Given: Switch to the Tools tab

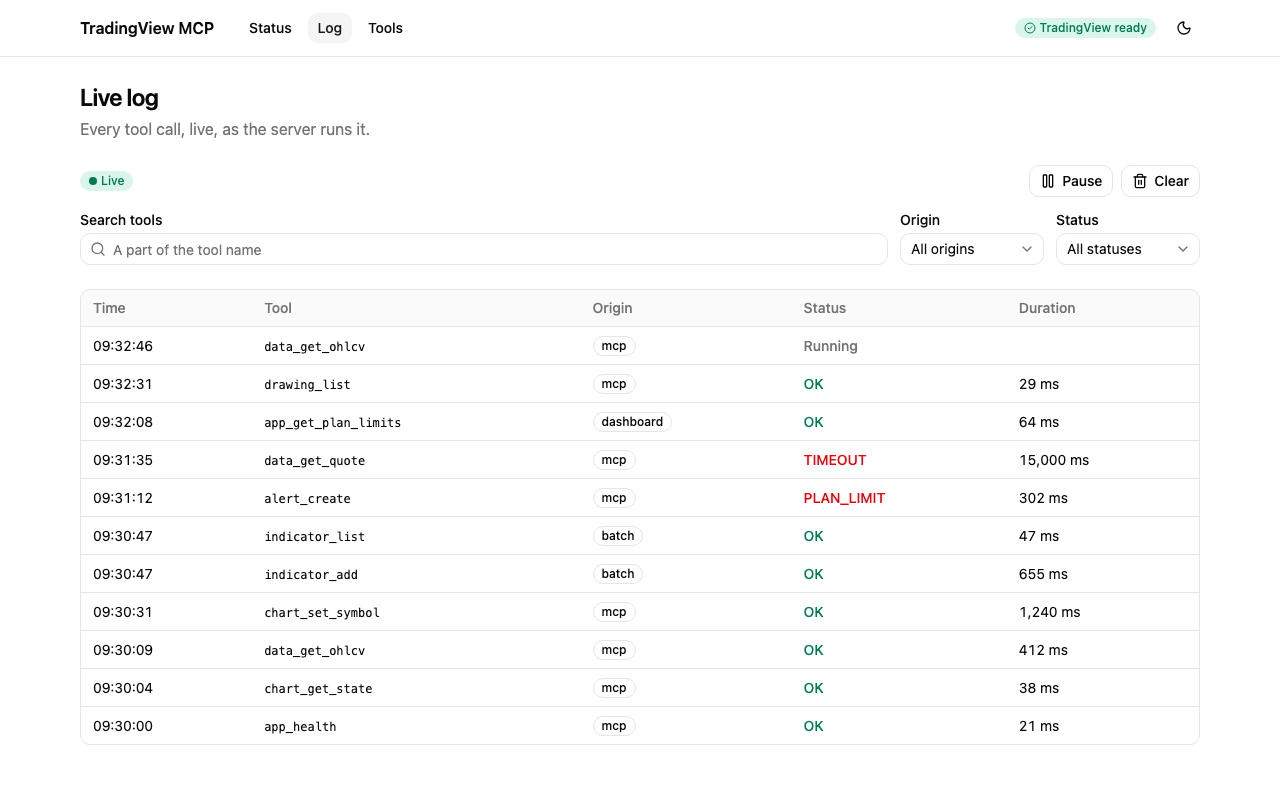Looking at the screenshot, I should point(385,28).
